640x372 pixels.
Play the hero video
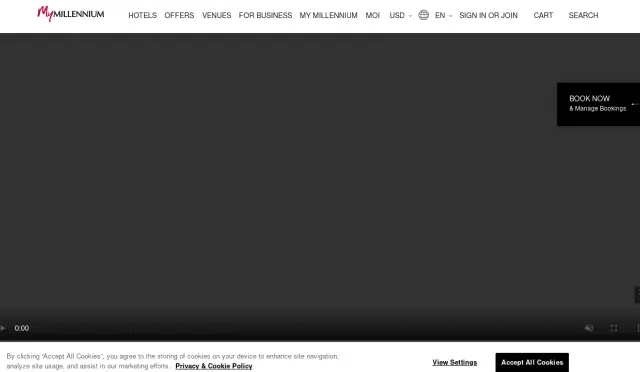pyautogui.click(x=3, y=328)
